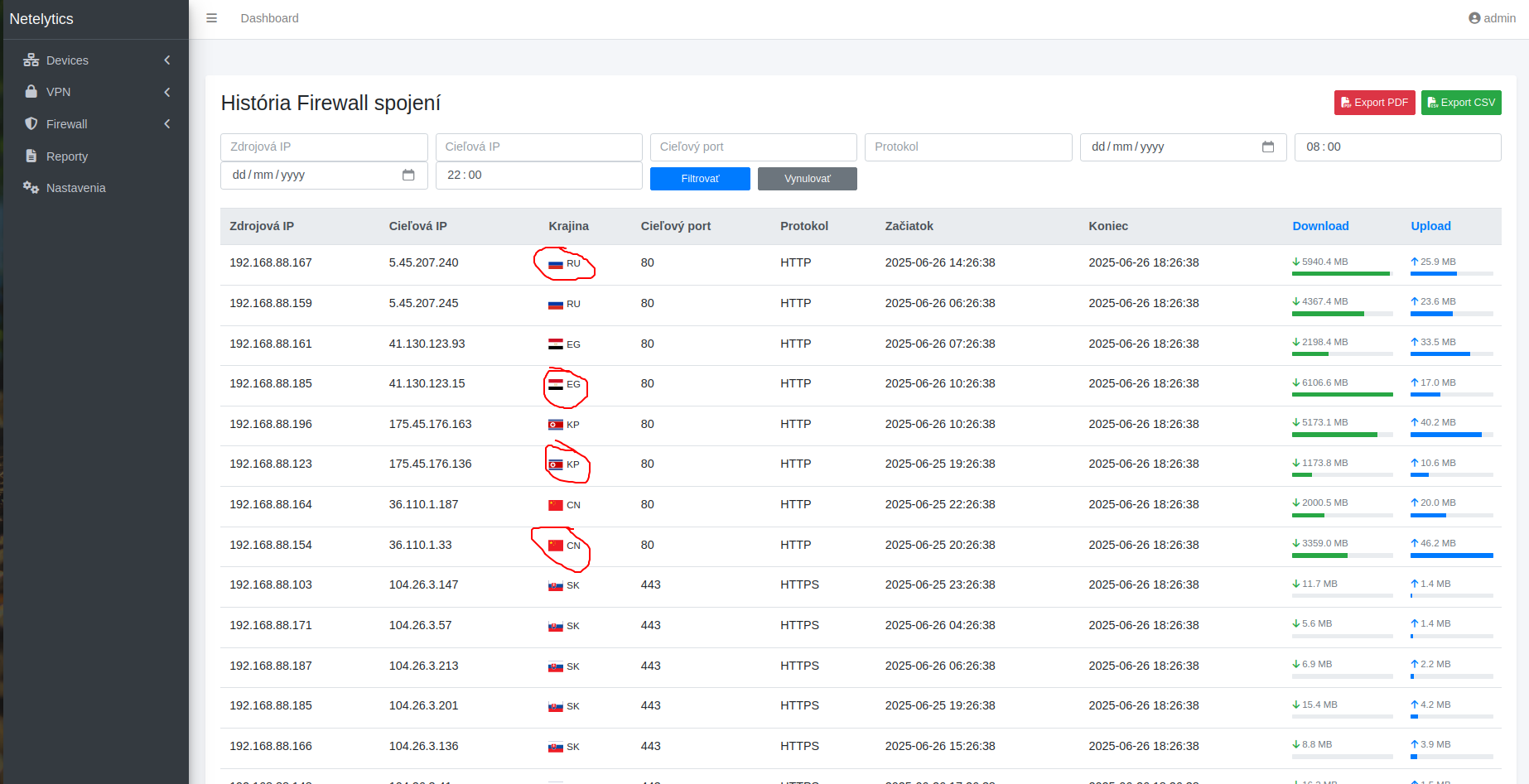Click the VPN lock icon

click(31, 92)
